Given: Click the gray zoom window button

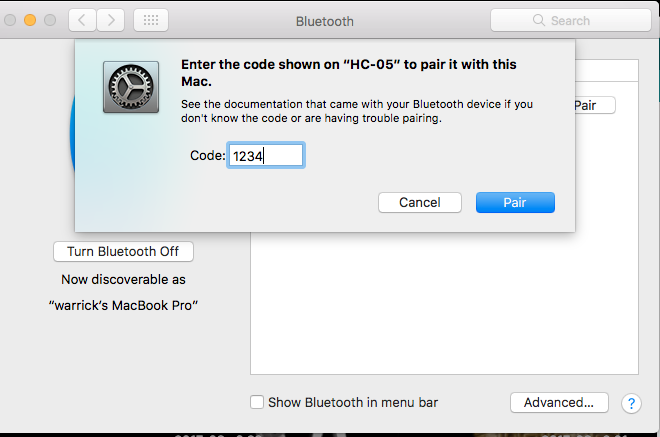Looking at the screenshot, I should click(x=50, y=20).
